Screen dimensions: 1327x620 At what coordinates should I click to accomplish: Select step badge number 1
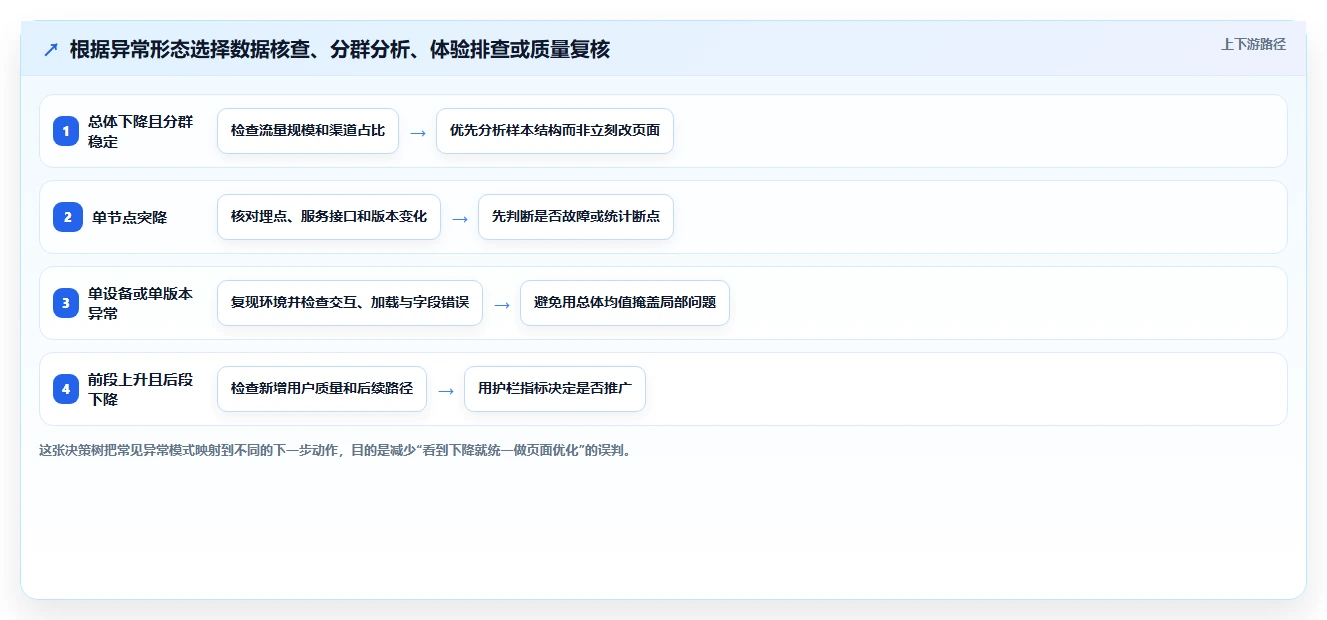pos(66,131)
